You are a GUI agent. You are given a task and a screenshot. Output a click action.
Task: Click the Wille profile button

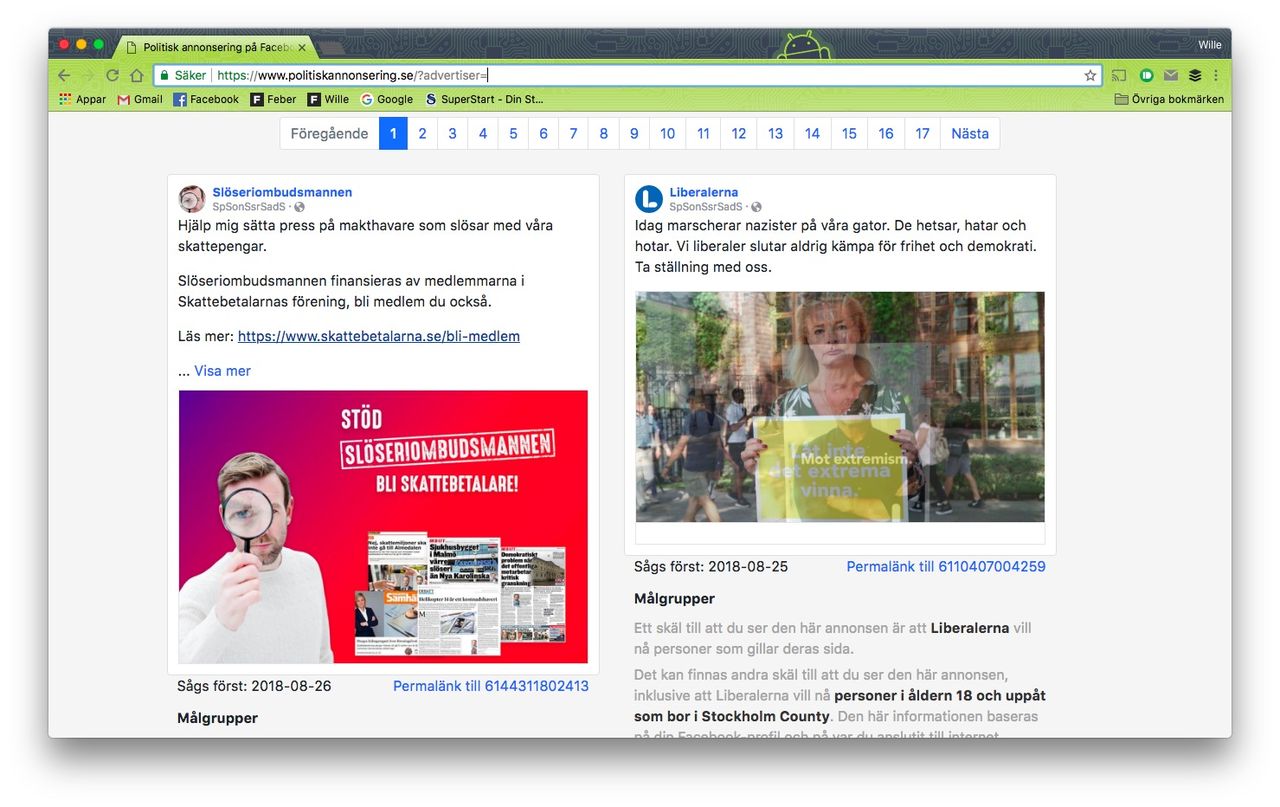coord(1209,45)
